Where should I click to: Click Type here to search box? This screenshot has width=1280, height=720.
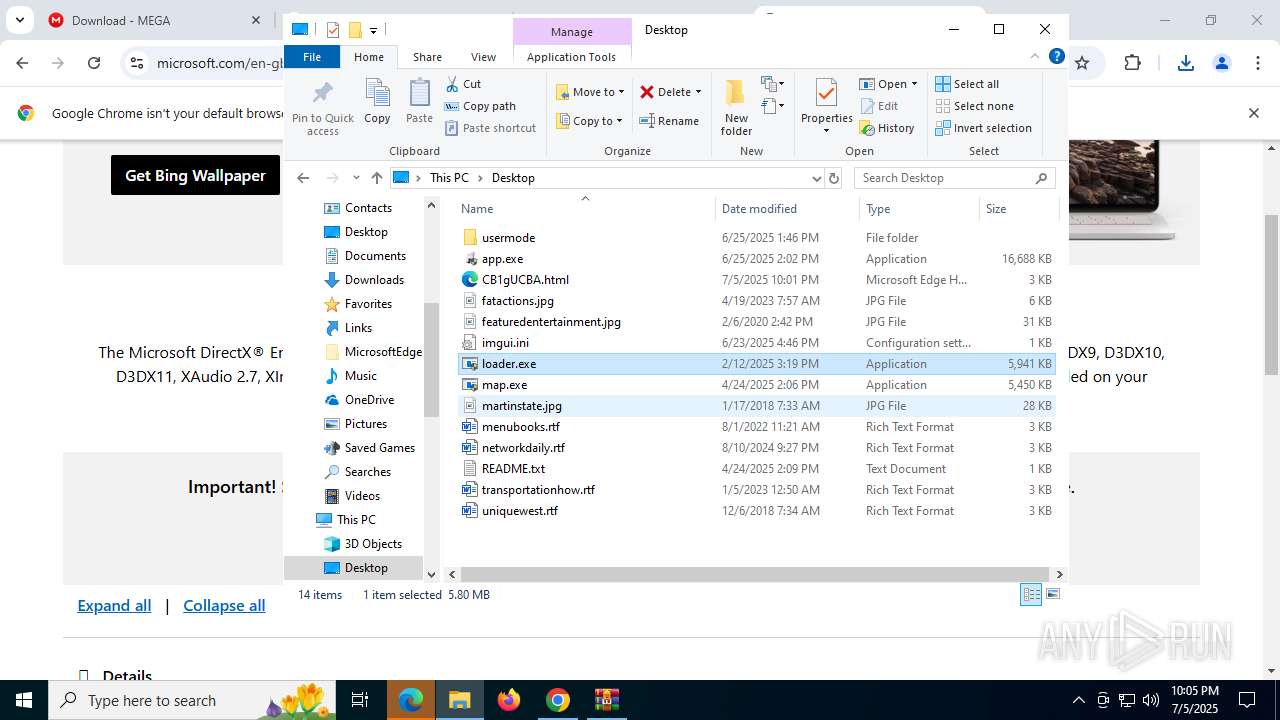click(x=193, y=700)
